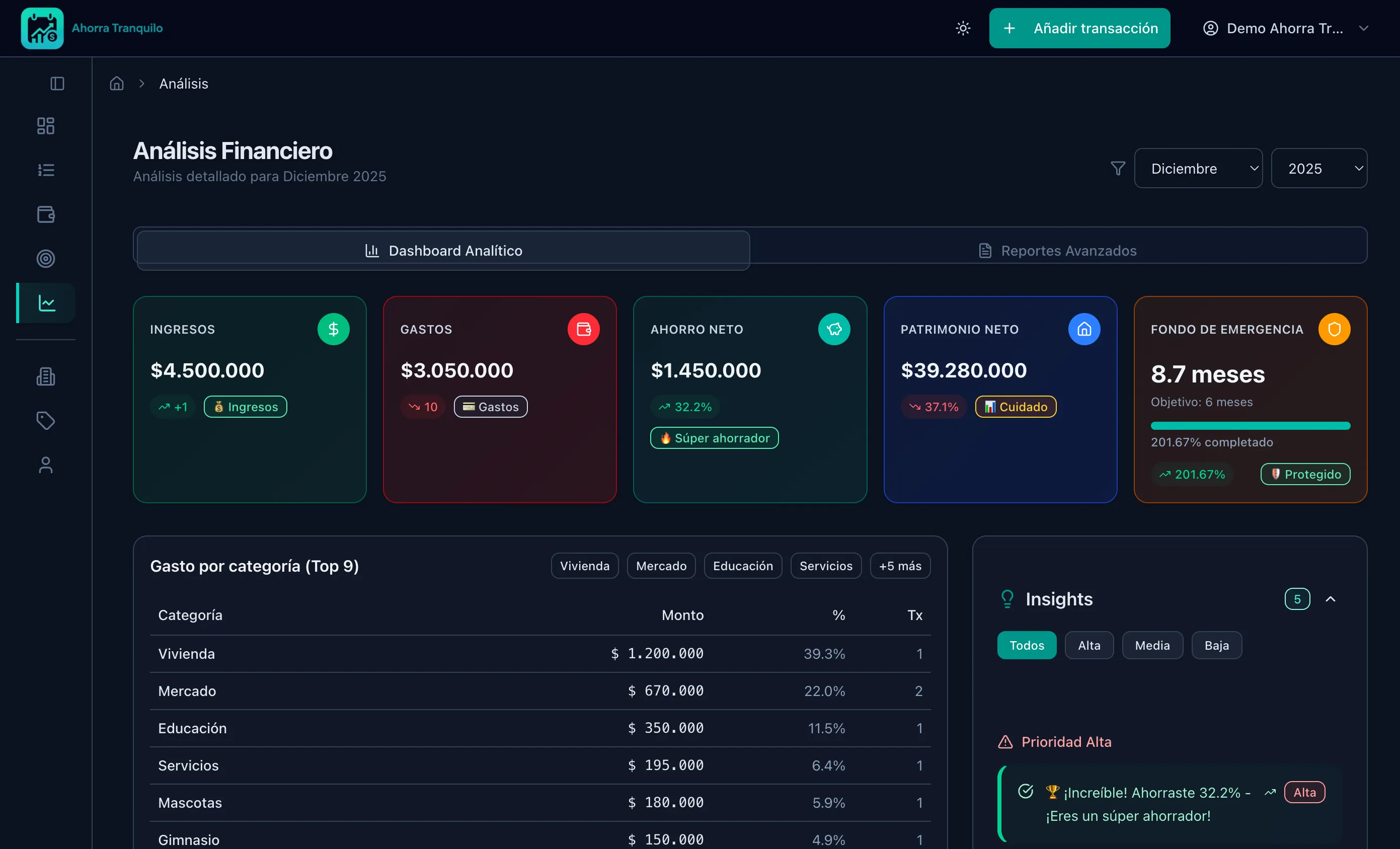
Task: Select the Alta insights filter
Action: [x=1088, y=645]
